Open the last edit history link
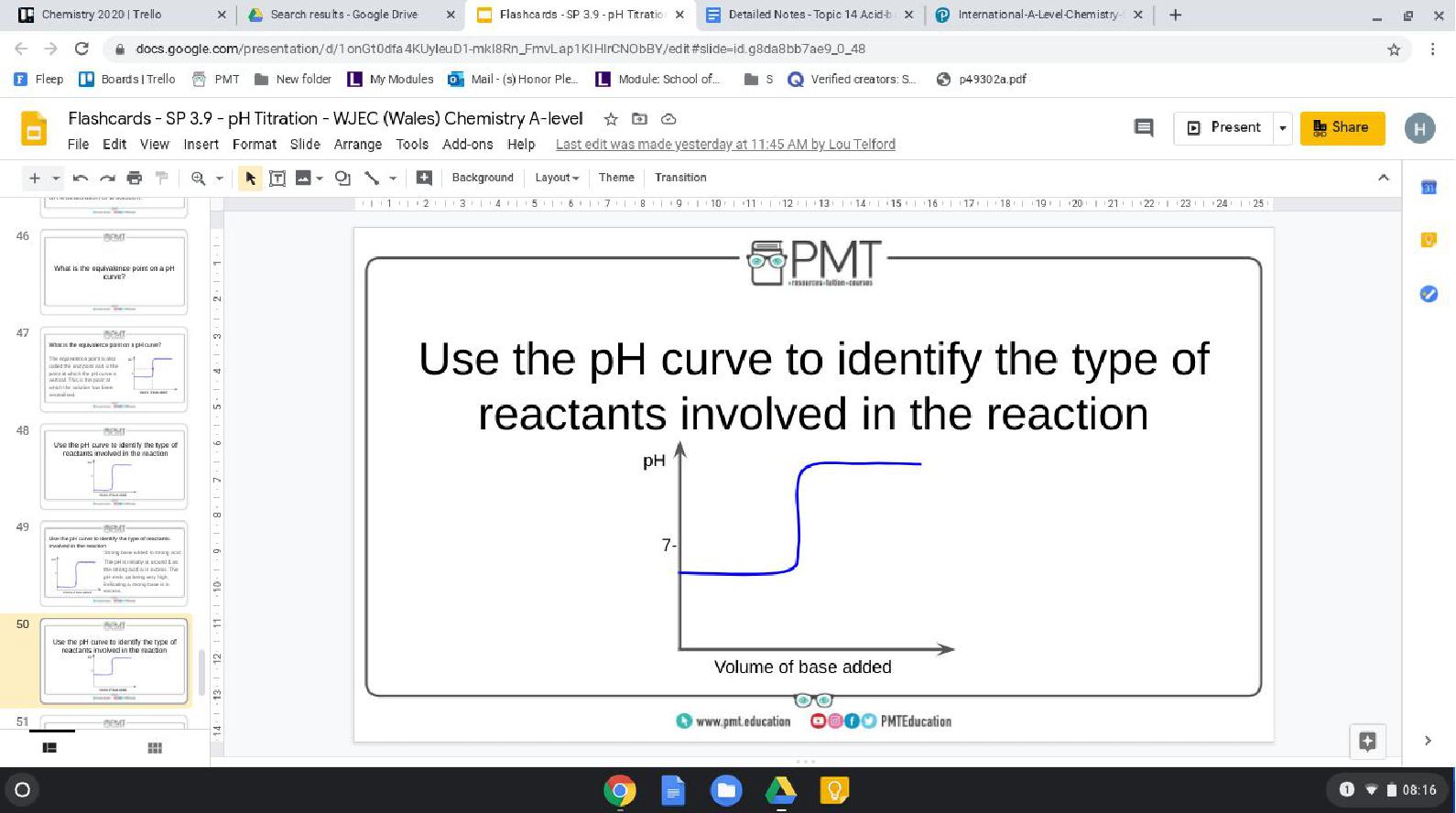The height and width of the screenshot is (813, 1456). click(725, 145)
